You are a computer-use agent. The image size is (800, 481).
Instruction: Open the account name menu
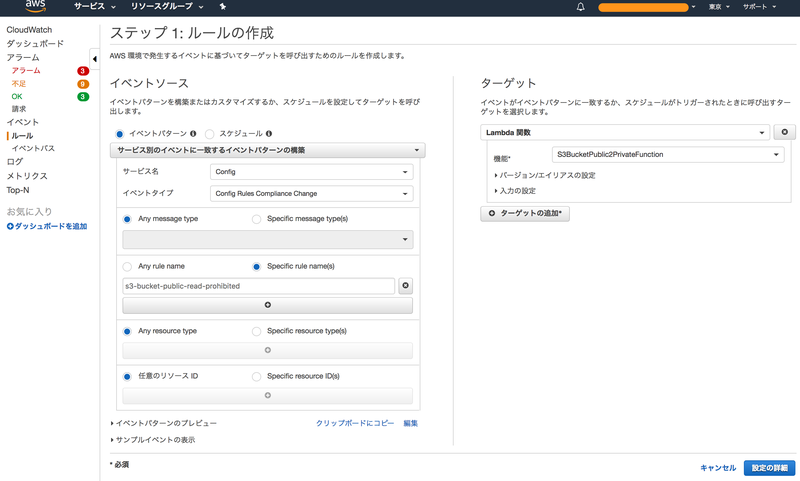tap(646, 7)
